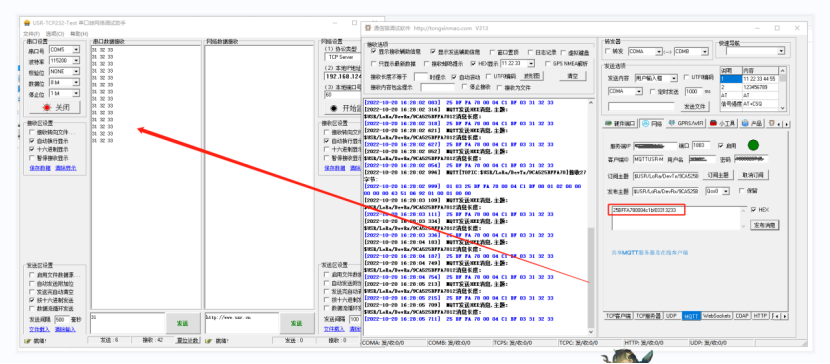Screen dimensions: 830x364
Task: Click the green connection status indicator circle
Action: 753,145
